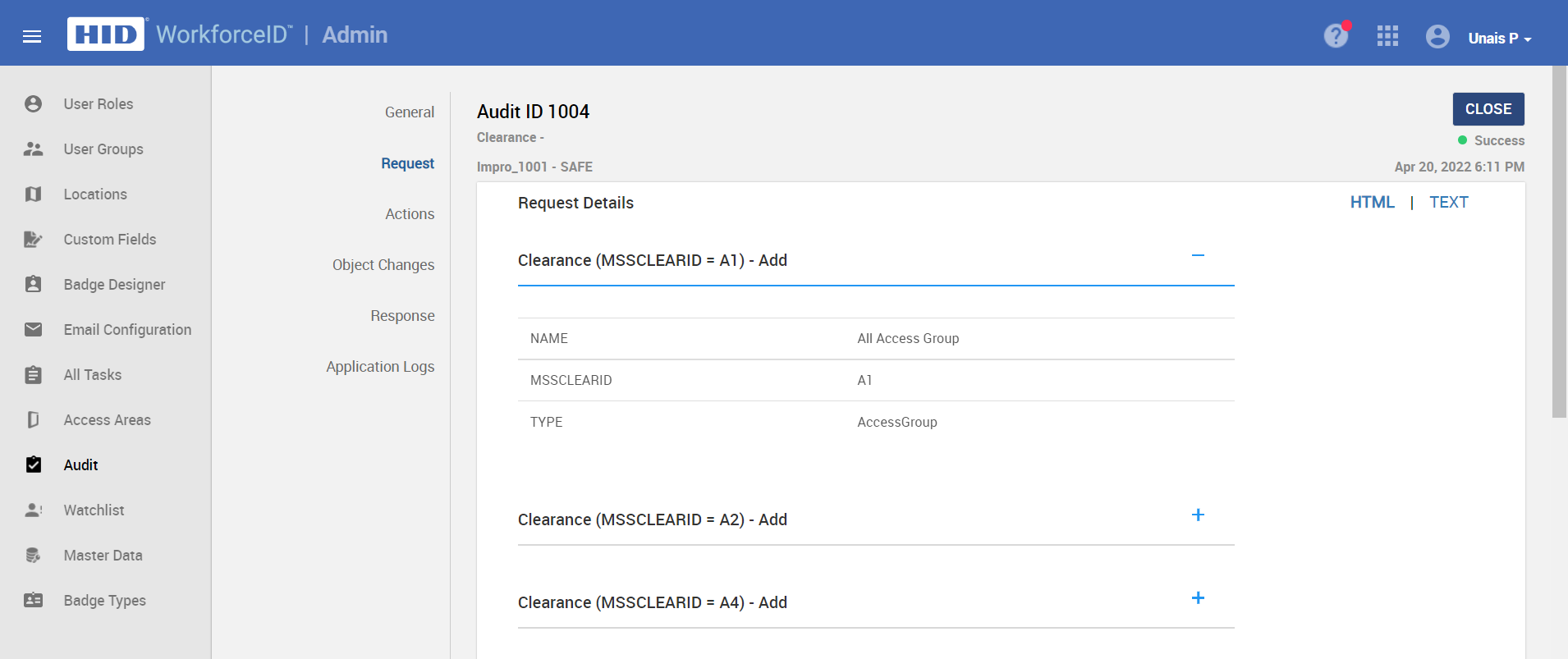
Task: Open Watchlist
Action: pos(94,510)
